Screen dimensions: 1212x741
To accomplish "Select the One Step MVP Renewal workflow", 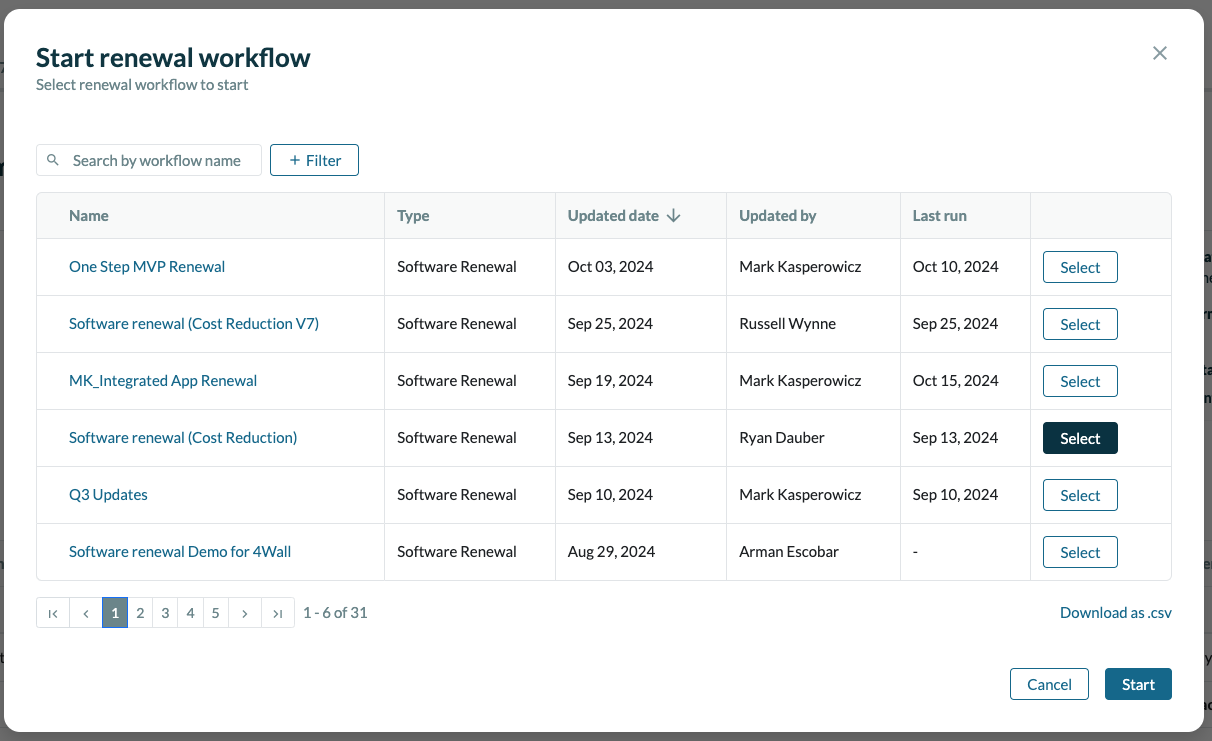I will click(1080, 268).
